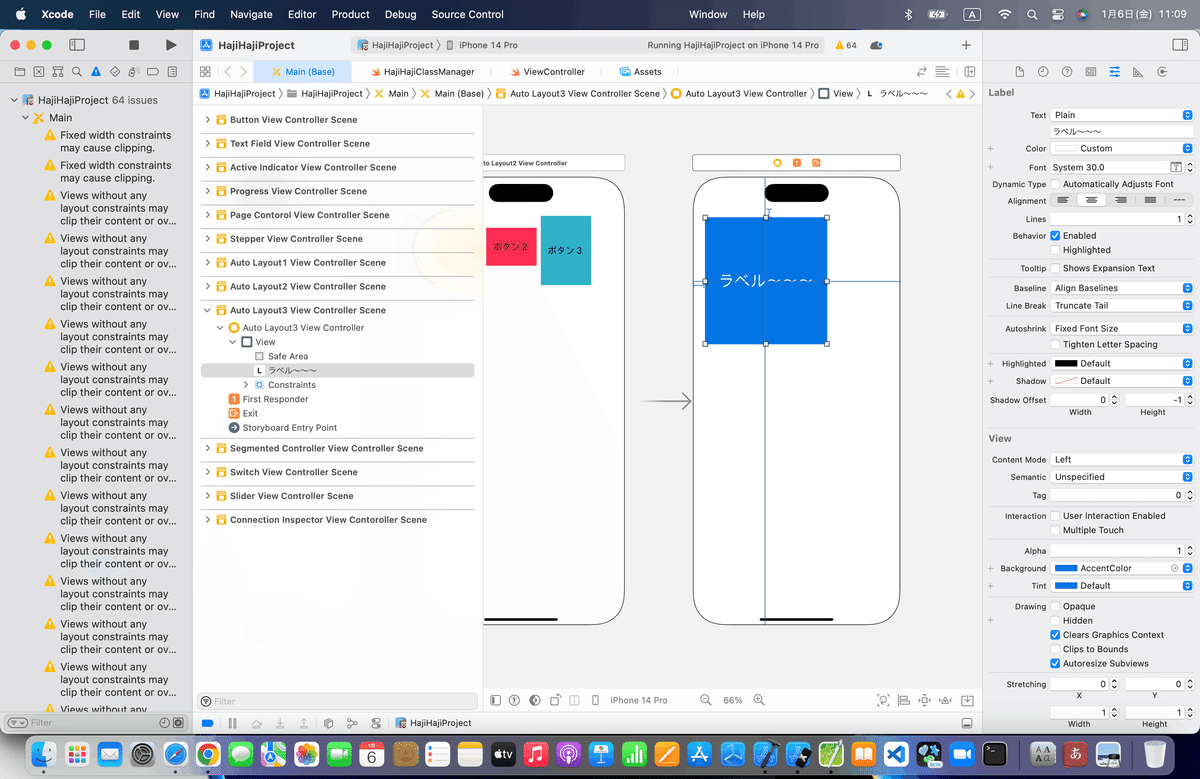
Task: Expand the Constraints outline item
Action: click(246, 385)
